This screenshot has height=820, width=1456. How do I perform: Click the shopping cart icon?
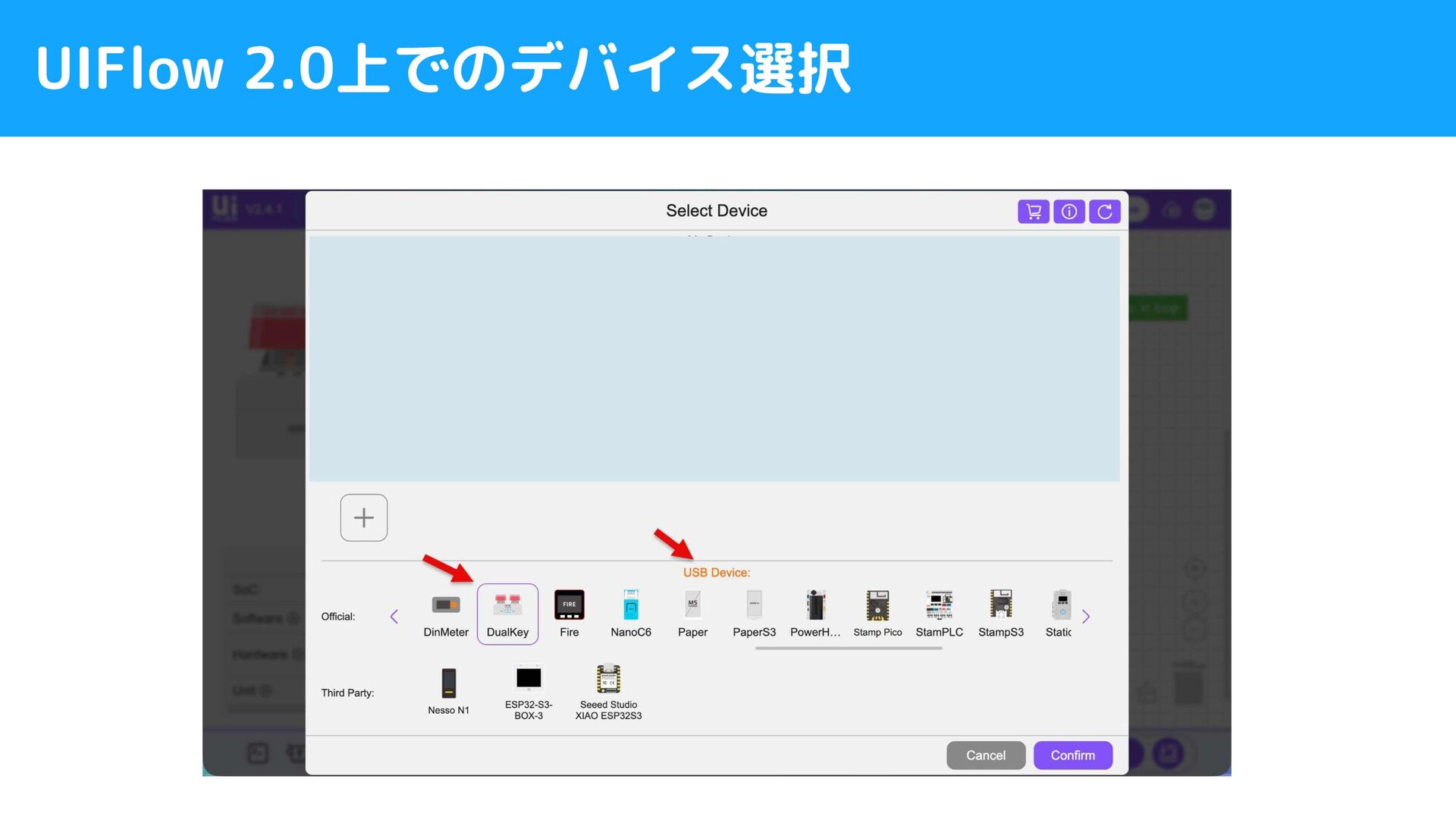pyautogui.click(x=1033, y=212)
